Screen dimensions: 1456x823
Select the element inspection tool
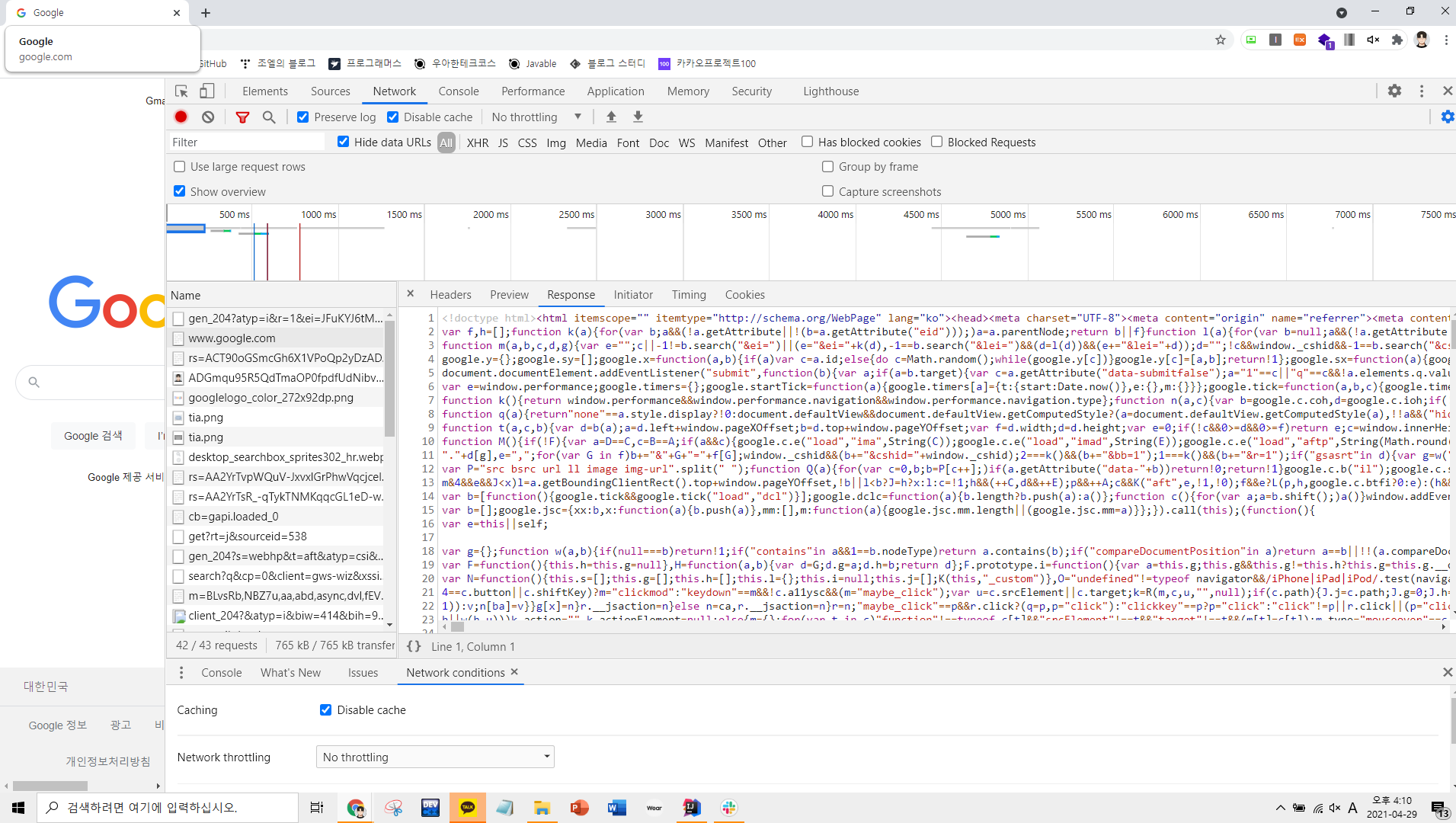(x=181, y=91)
